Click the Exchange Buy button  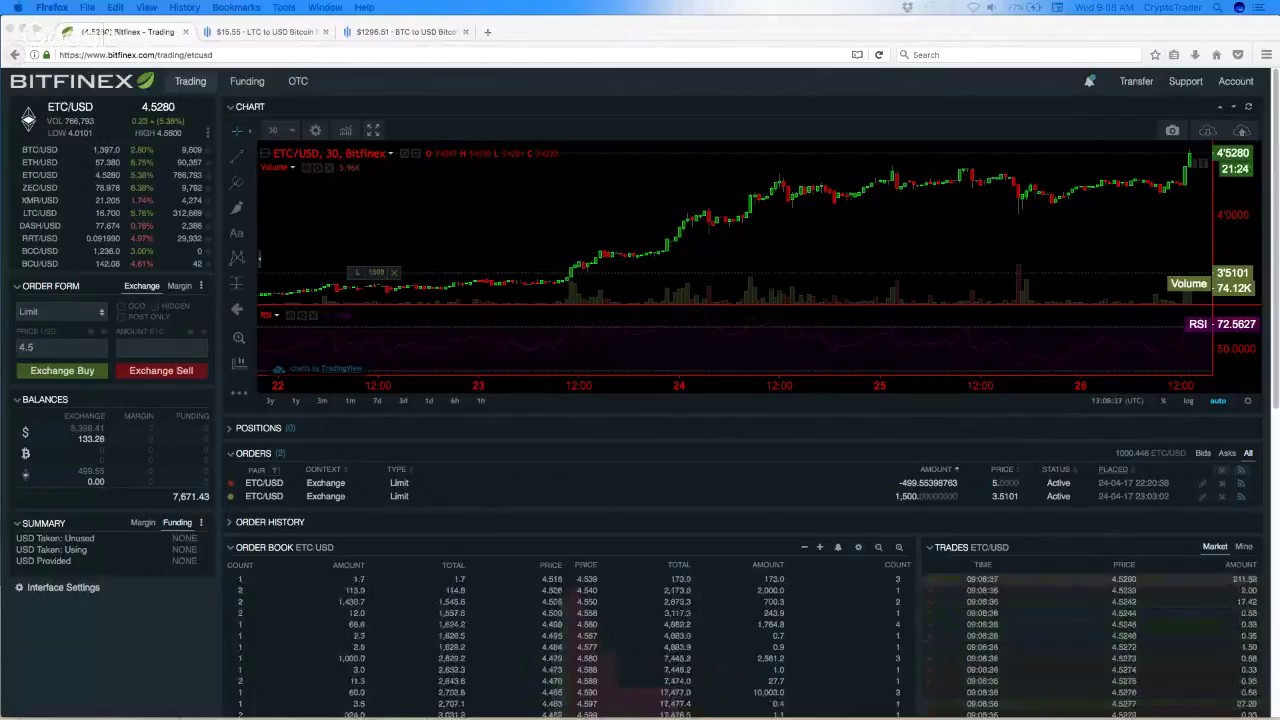pos(62,371)
